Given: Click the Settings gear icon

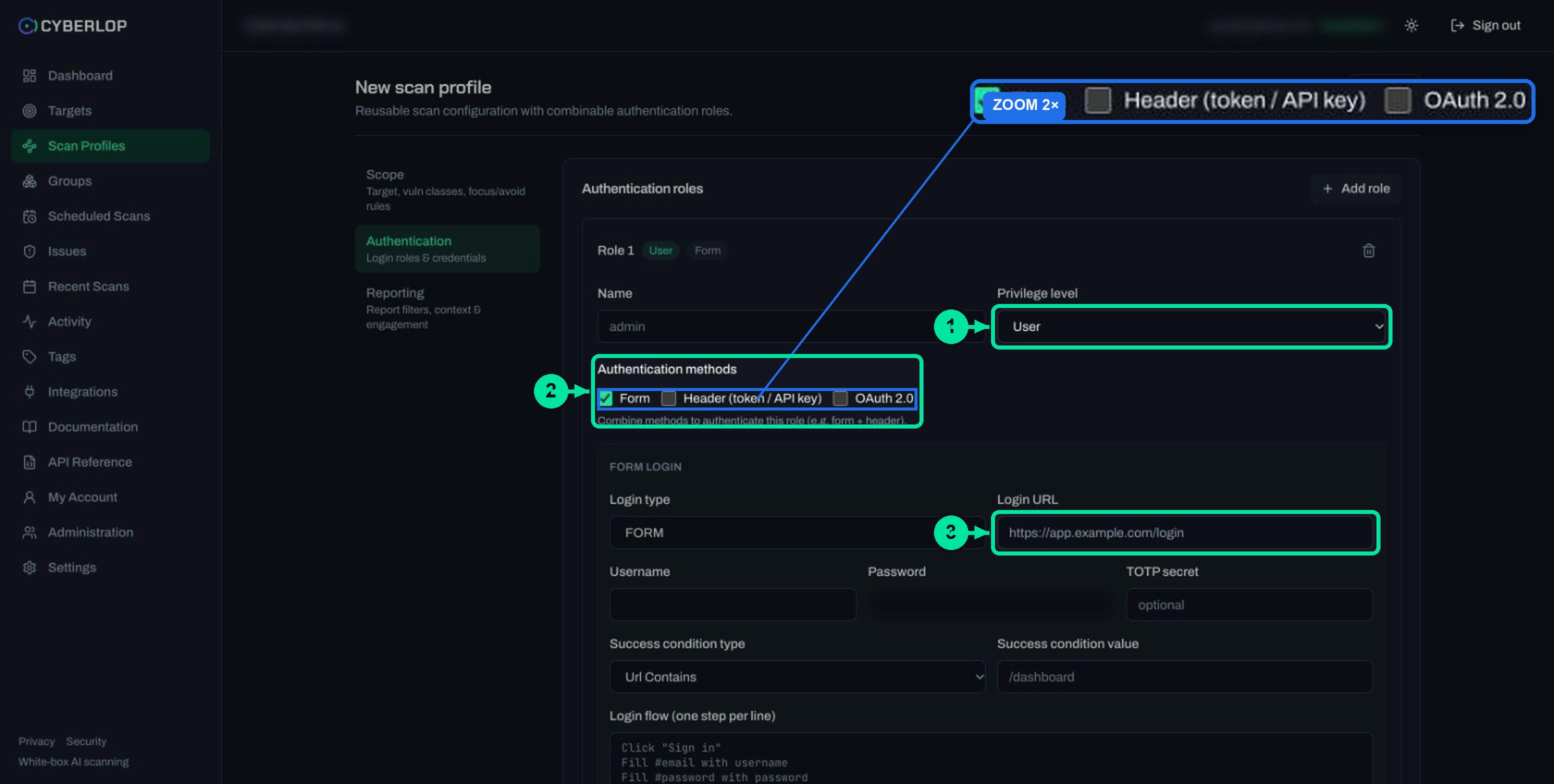Looking at the screenshot, I should click(29, 568).
